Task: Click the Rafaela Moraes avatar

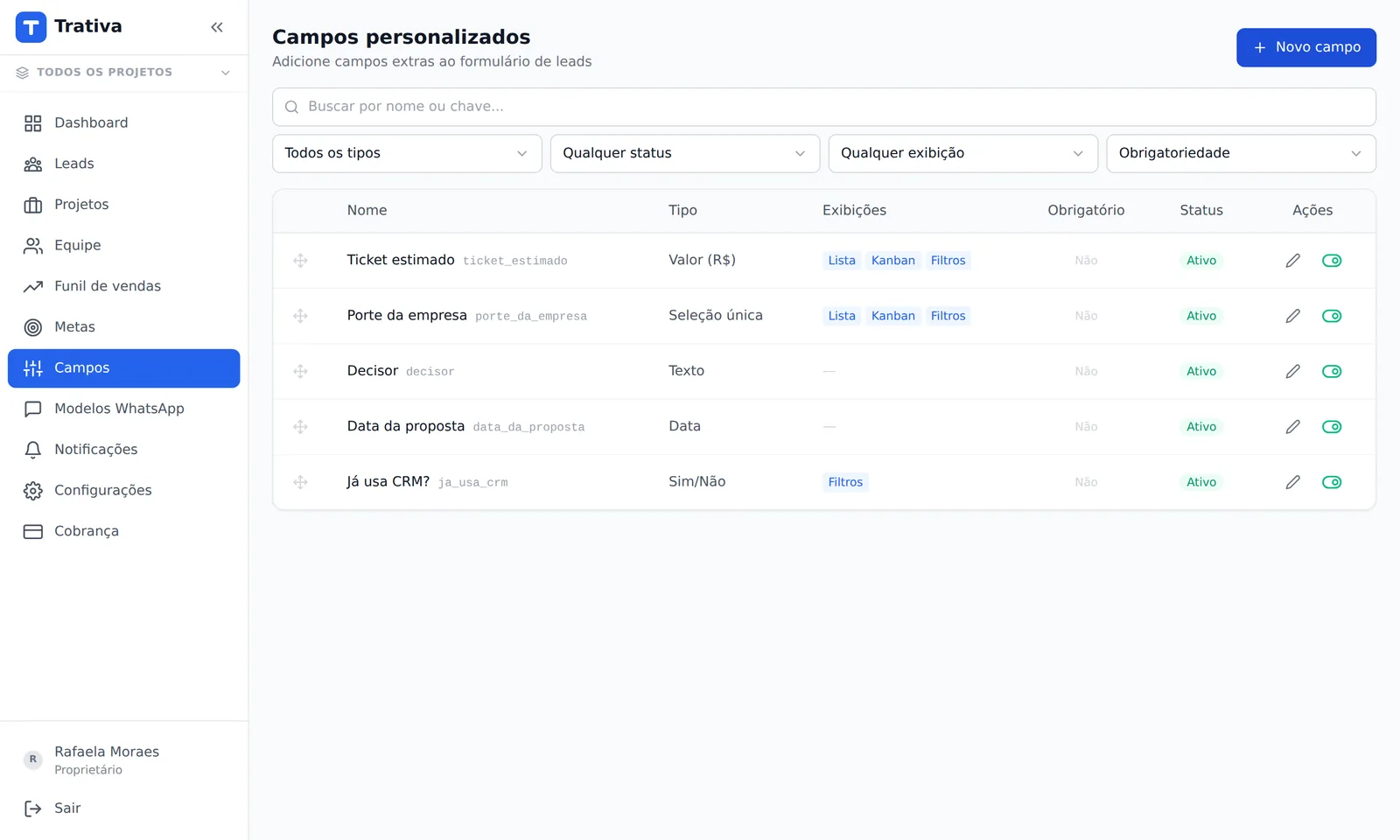Action: pos(32,759)
